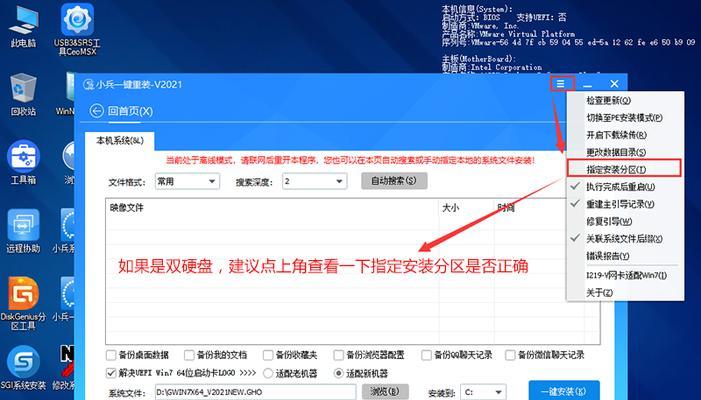
Task: Click the 一键安装 button
Action: click(564, 391)
